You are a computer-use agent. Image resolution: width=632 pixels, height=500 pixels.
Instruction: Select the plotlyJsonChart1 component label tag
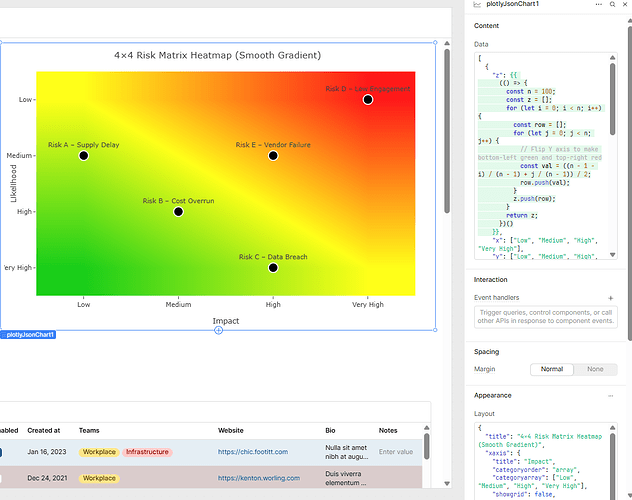click(28, 335)
